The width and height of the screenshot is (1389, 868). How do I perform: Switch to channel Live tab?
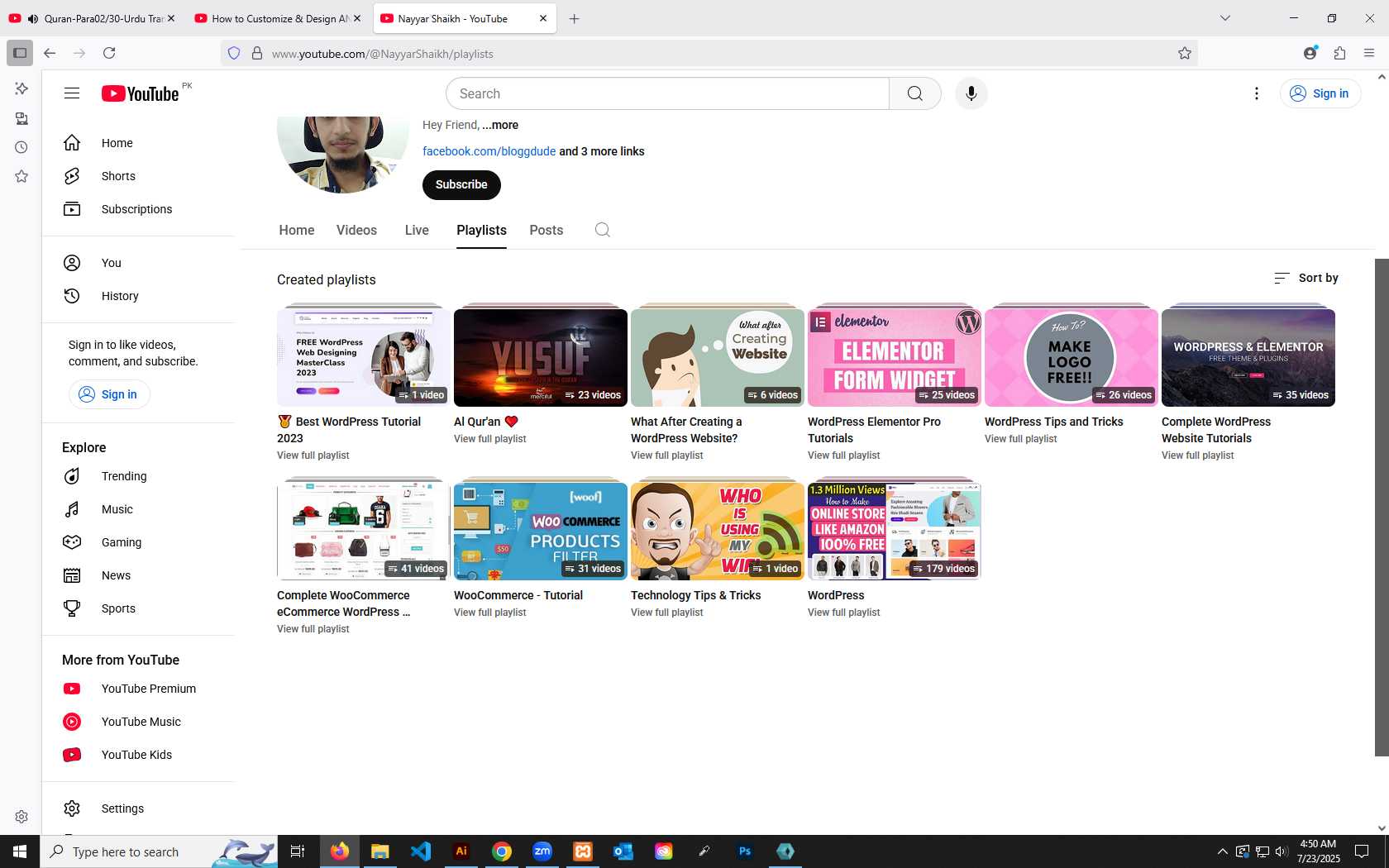coord(417,230)
